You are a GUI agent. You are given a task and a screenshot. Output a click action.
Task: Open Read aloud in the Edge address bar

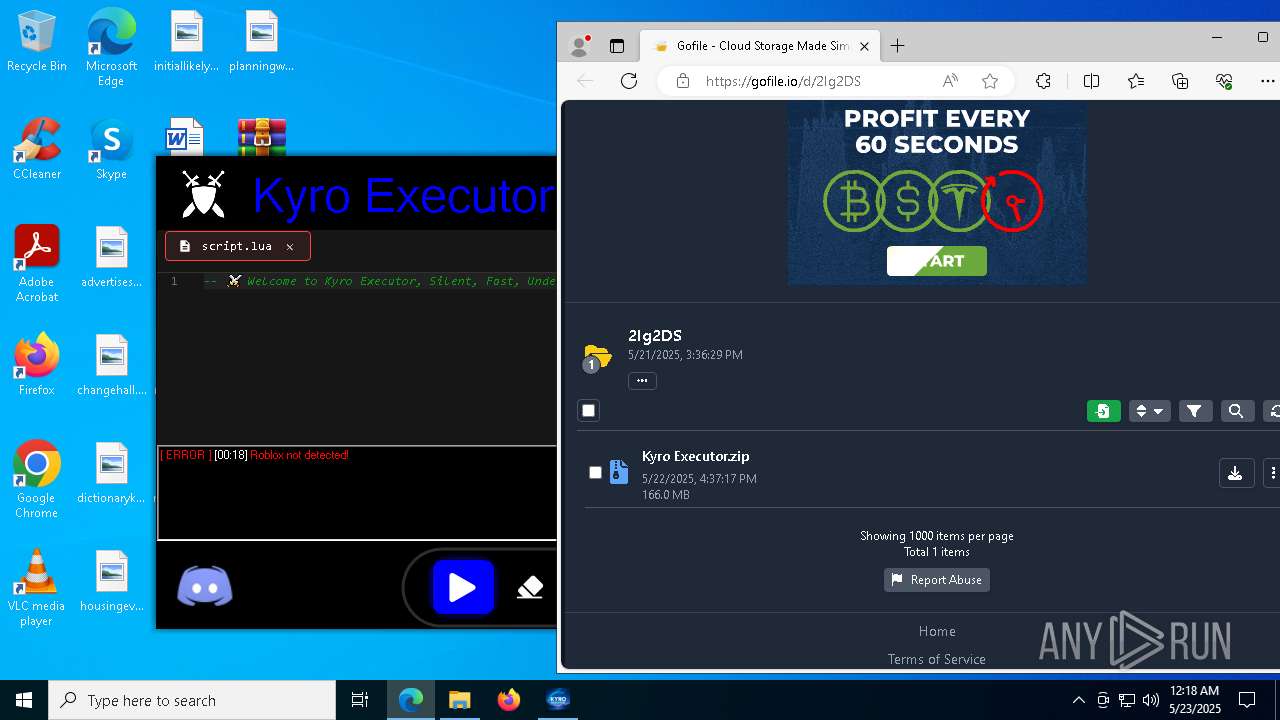click(950, 81)
